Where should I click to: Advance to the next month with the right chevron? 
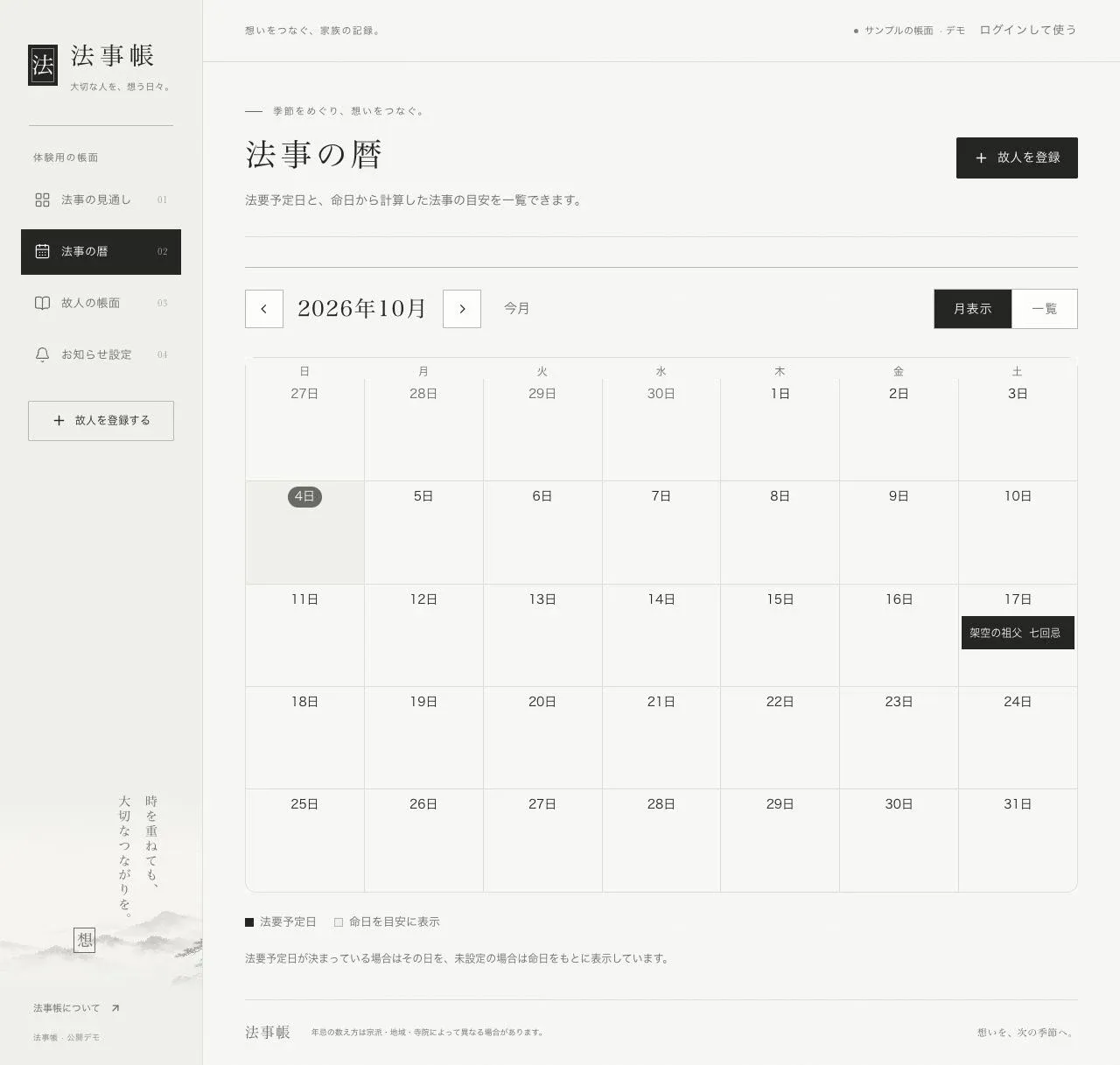[462, 309]
